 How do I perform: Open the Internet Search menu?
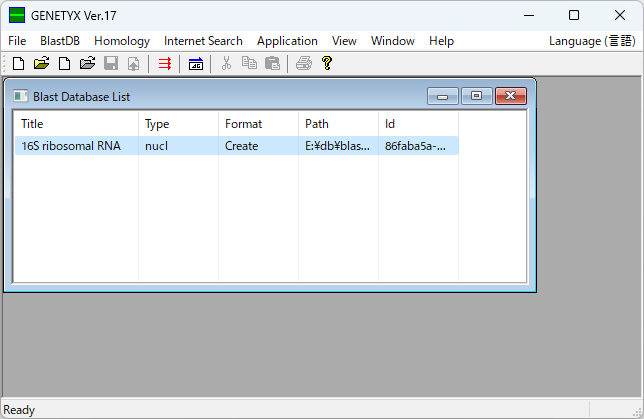[x=203, y=41]
